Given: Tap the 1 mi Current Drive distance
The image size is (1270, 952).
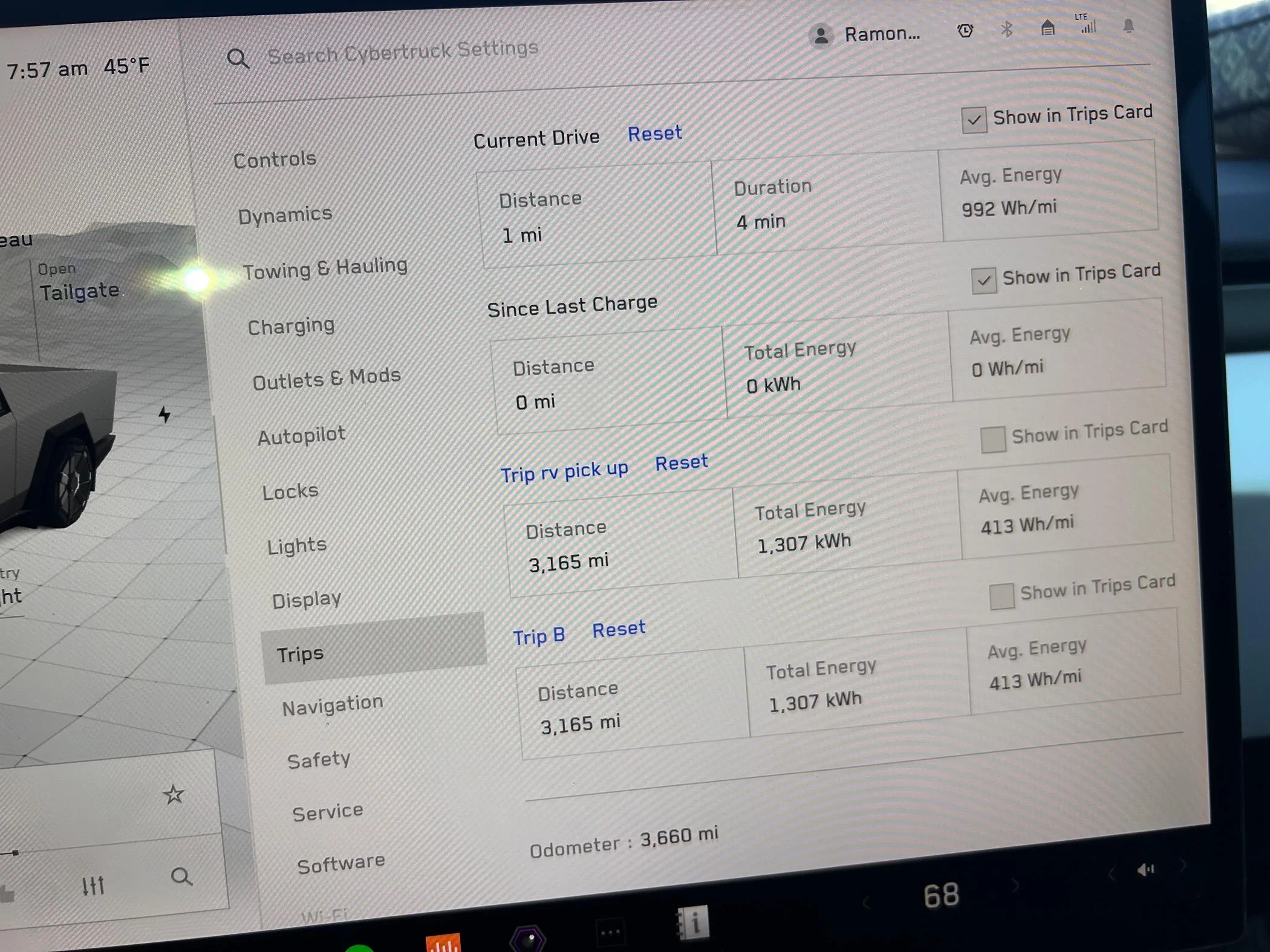Looking at the screenshot, I should pyautogui.click(x=521, y=235).
